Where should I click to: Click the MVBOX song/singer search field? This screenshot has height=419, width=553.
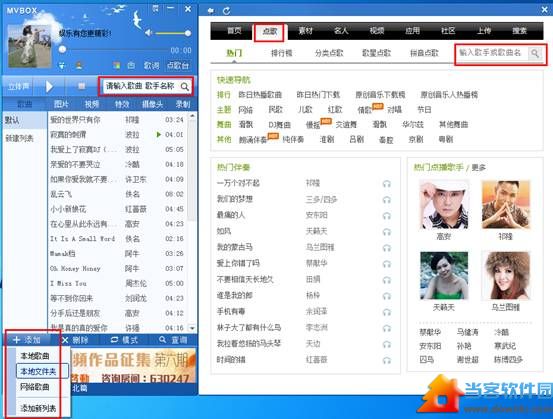tap(141, 86)
